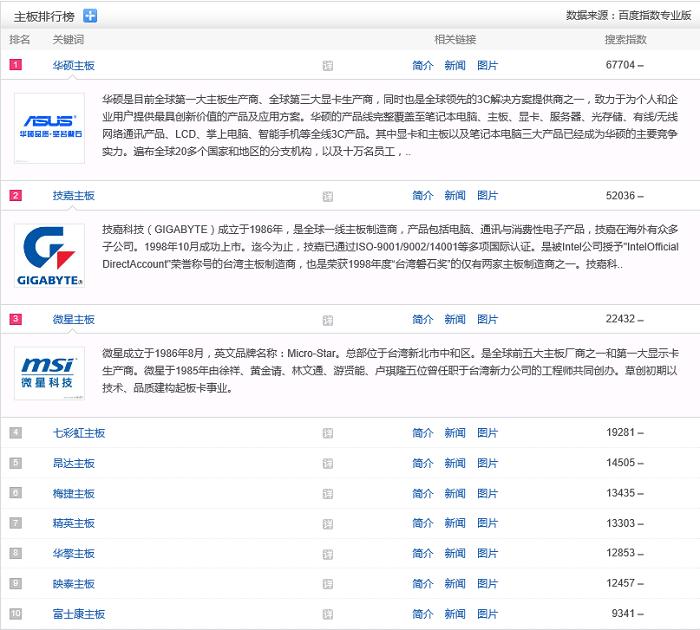Open 图片 link for 七彩虹主板
This screenshot has width=700, height=630.
(x=487, y=433)
